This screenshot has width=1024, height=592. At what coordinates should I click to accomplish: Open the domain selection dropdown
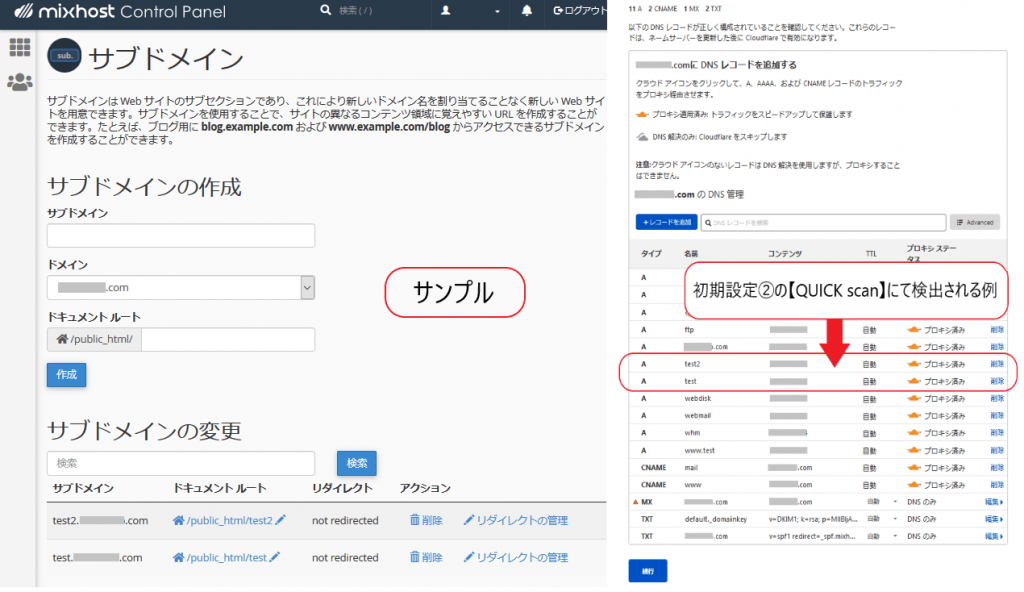coord(307,288)
